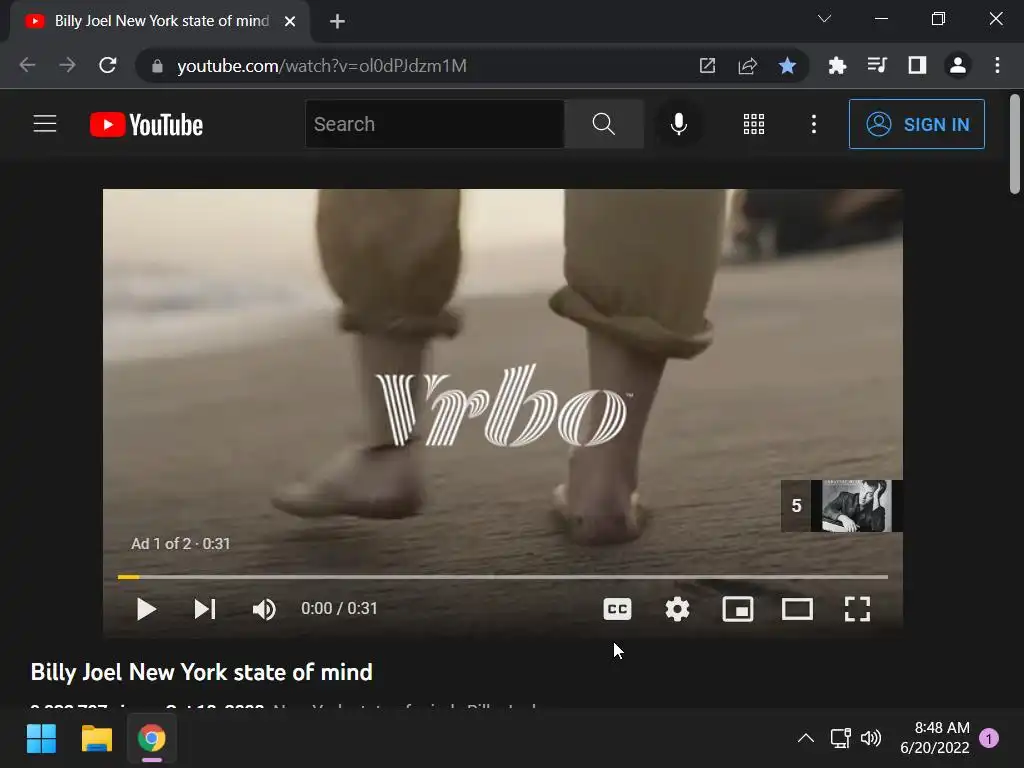
Task: Toggle the browser side panel
Action: [x=918, y=65]
